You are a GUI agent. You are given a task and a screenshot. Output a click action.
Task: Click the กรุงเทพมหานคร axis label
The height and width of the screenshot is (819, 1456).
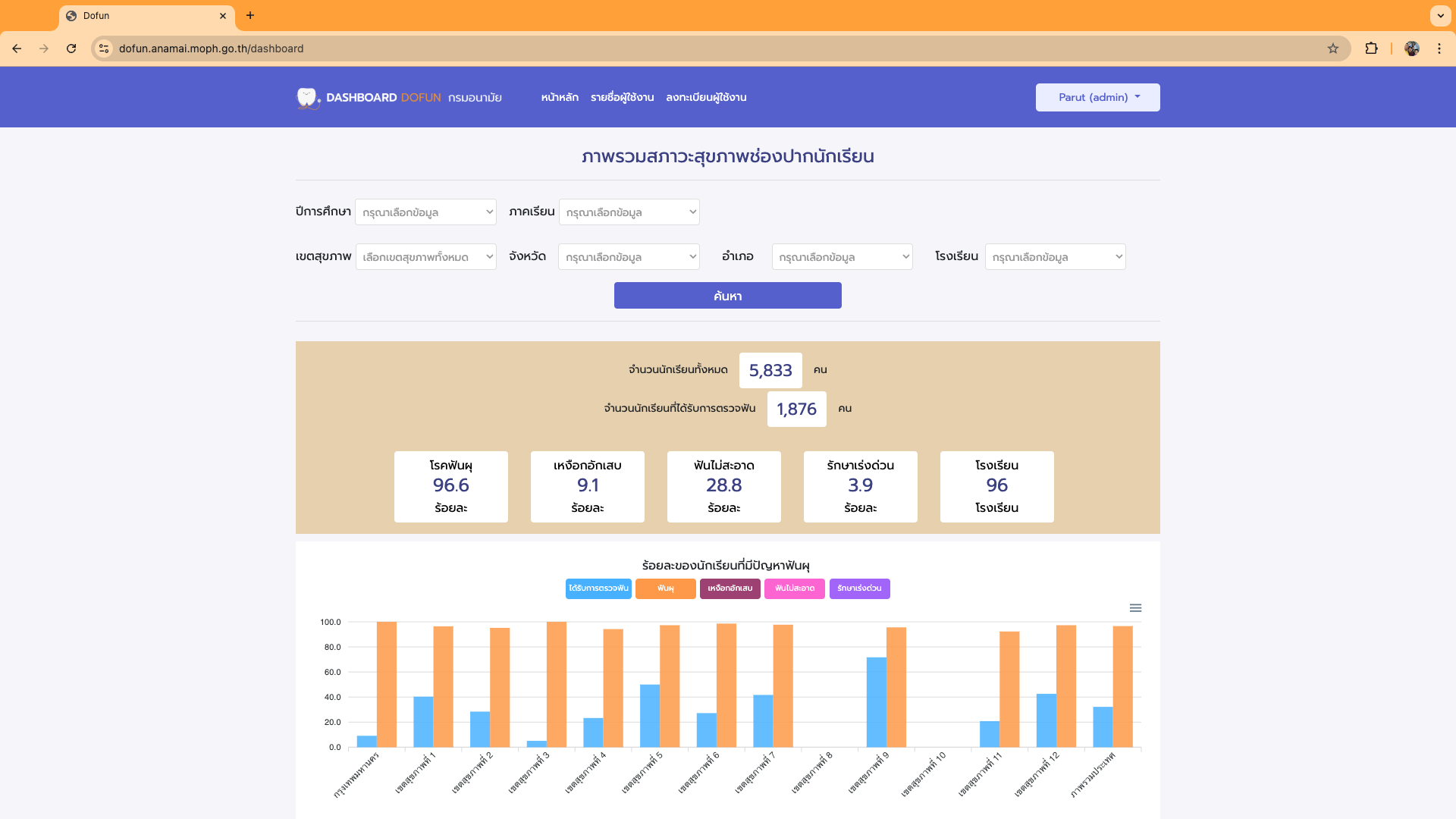356,775
